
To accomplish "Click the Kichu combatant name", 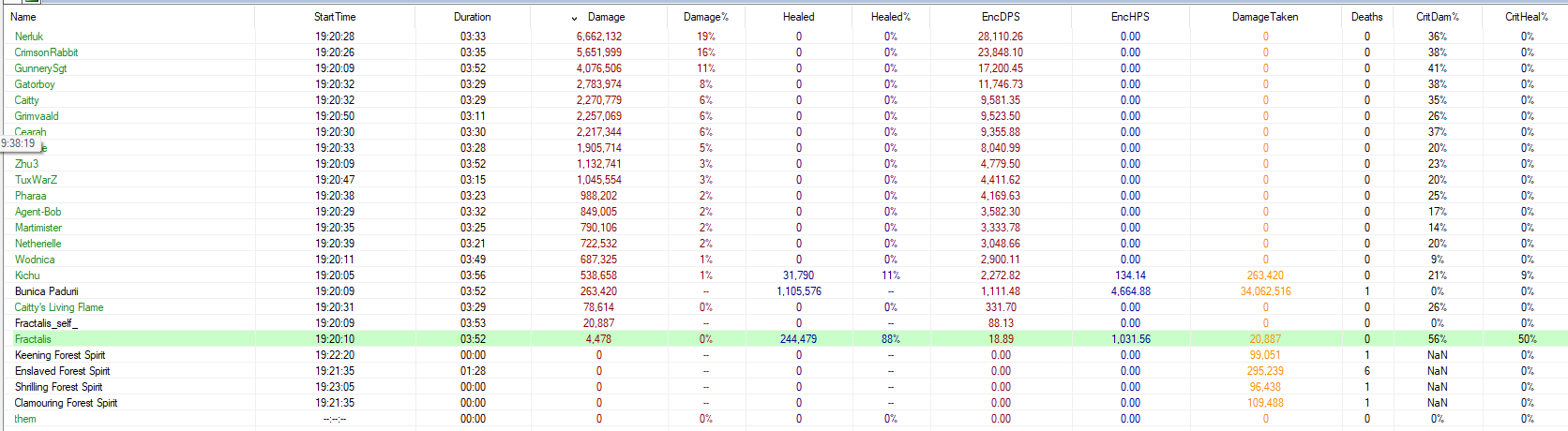I will [x=27, y=275].
